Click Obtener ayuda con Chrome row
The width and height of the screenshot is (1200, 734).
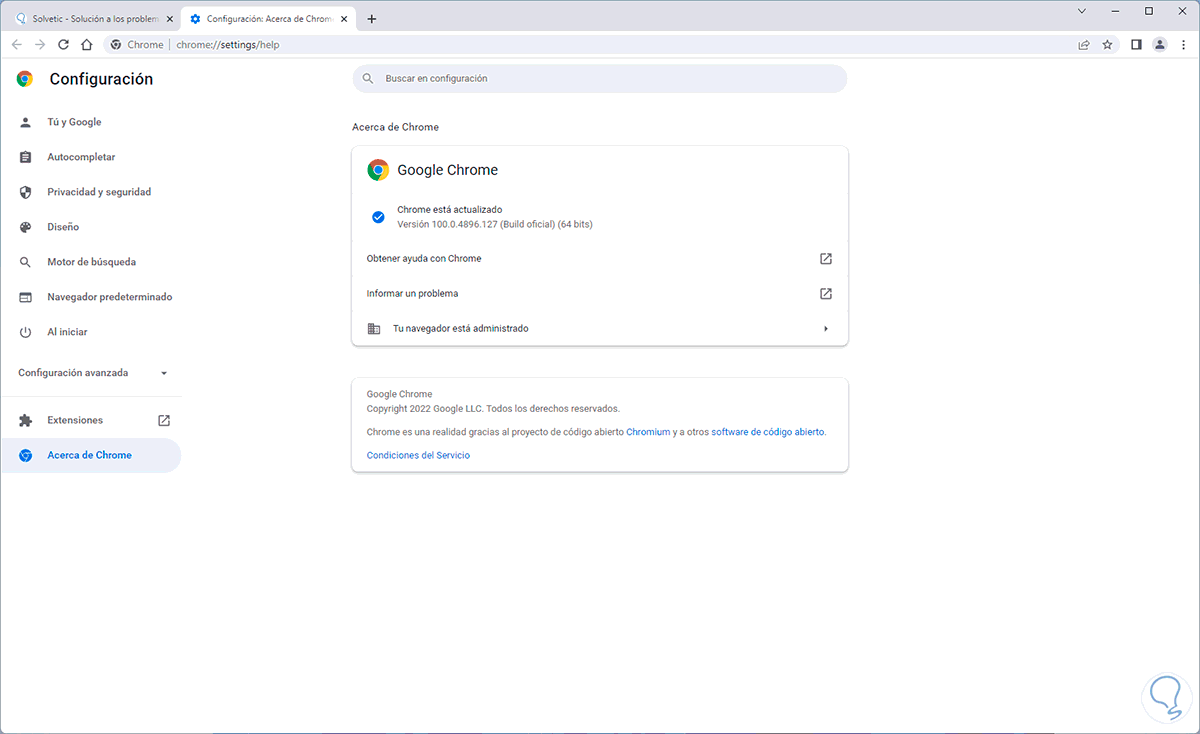pyautogui.click(x=600, y=259)
